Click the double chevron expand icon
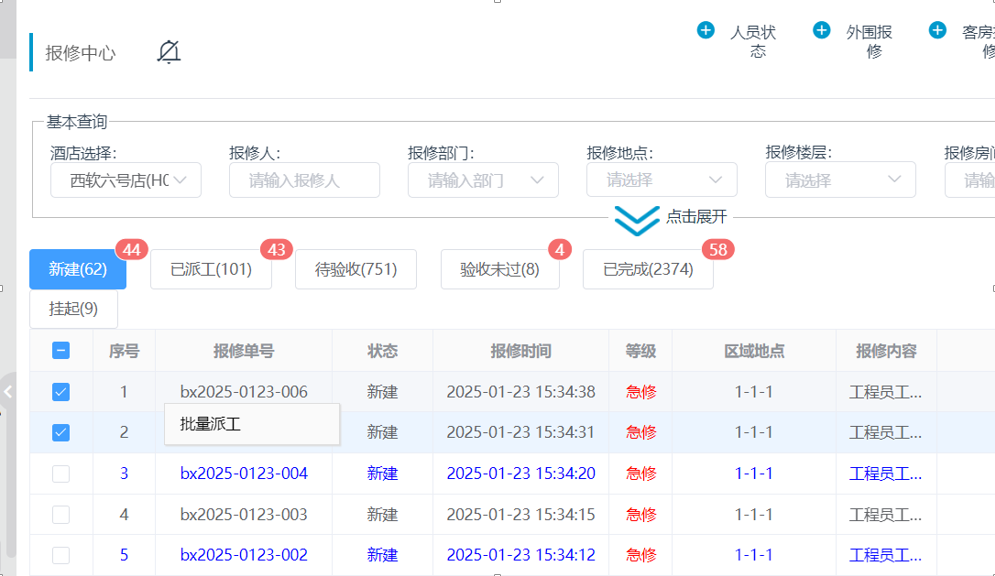The image size is (995, 576). (636, 220)
